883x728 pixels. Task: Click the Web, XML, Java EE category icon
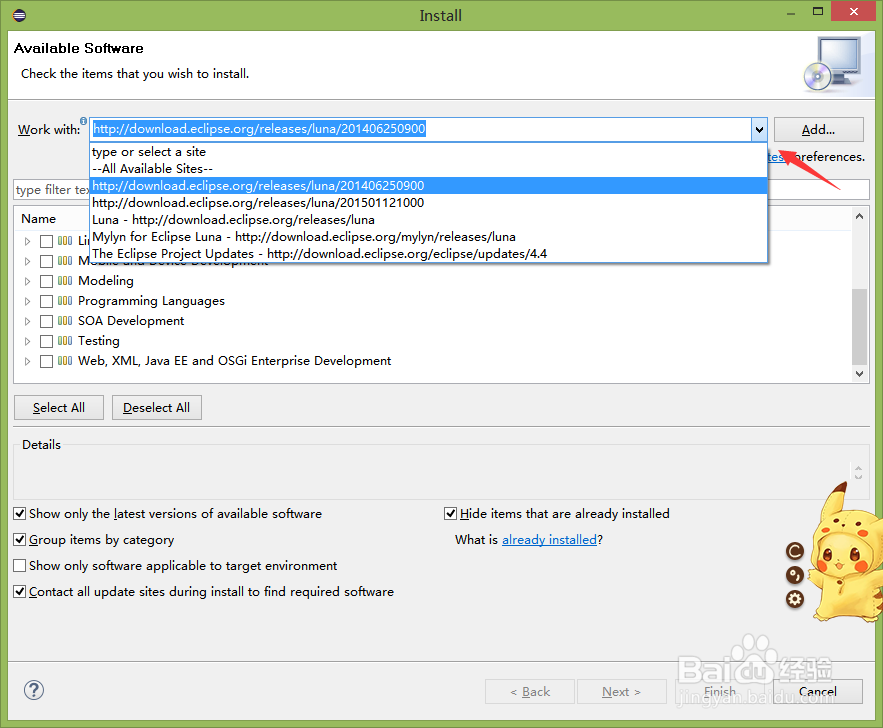[65, 360]
